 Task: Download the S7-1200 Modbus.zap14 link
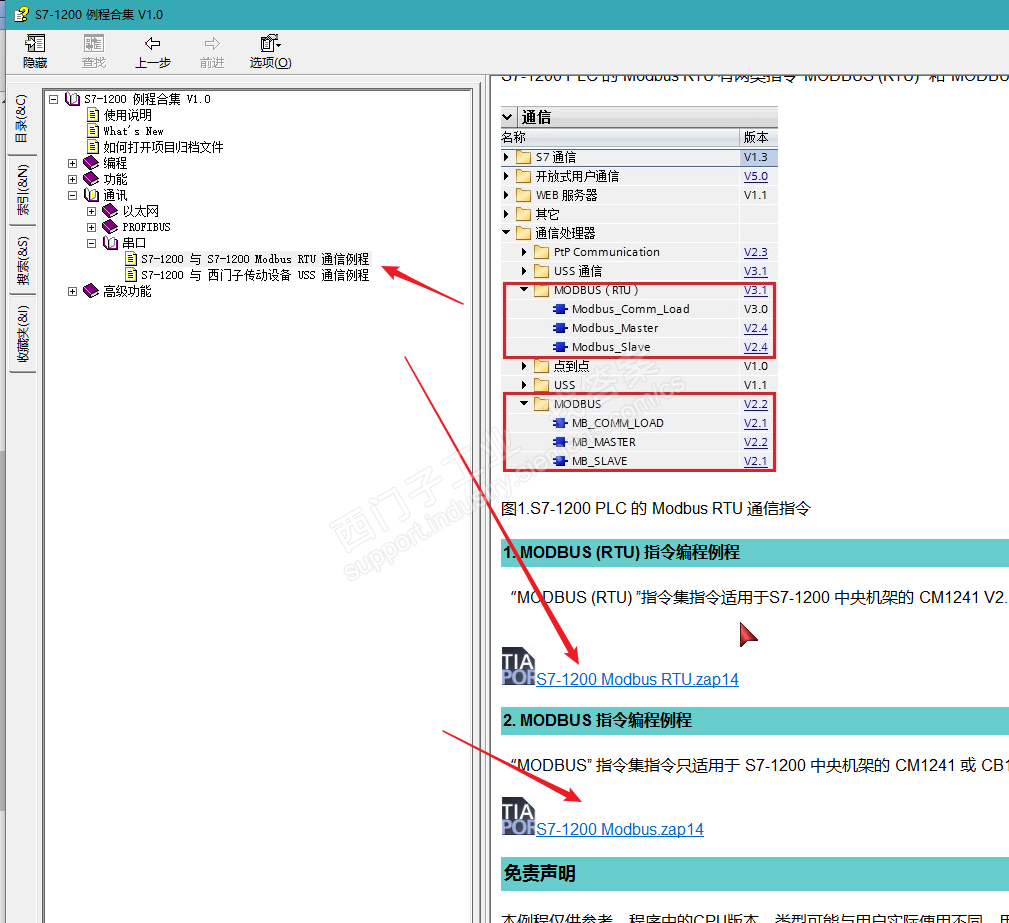point(620,829)
